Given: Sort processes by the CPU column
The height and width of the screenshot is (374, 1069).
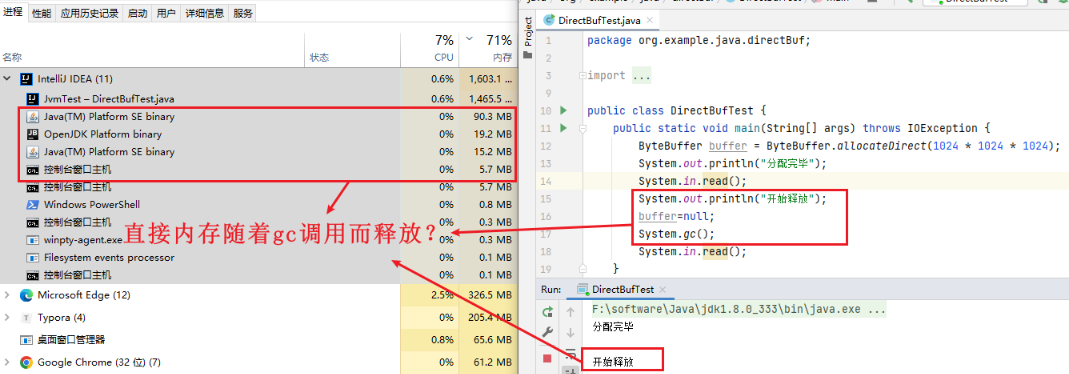Looking at the screenshot, I should point(443,57).
